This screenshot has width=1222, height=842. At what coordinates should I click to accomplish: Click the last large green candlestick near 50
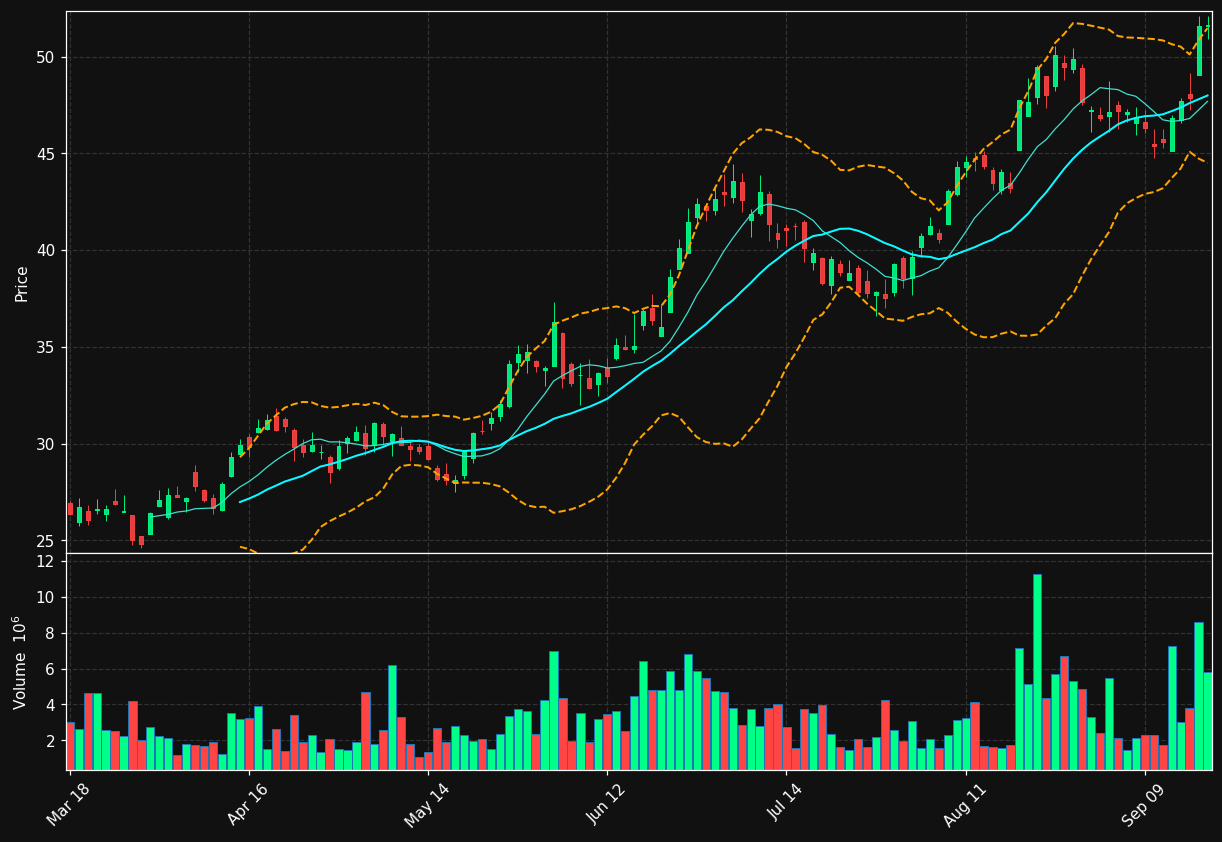point(1199,51)
